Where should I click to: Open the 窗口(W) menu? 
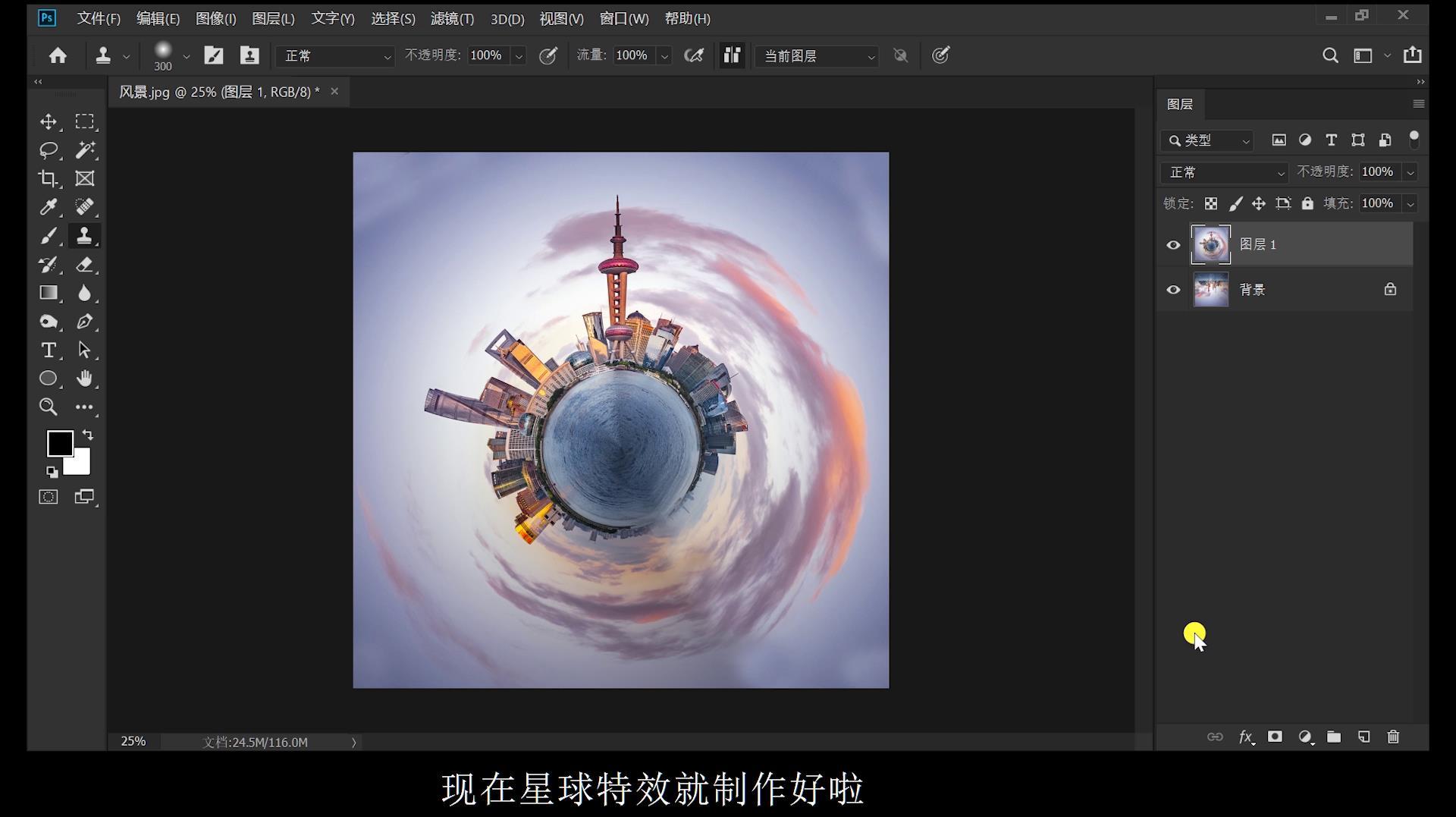pyautogui.click(x=624, y=18)
